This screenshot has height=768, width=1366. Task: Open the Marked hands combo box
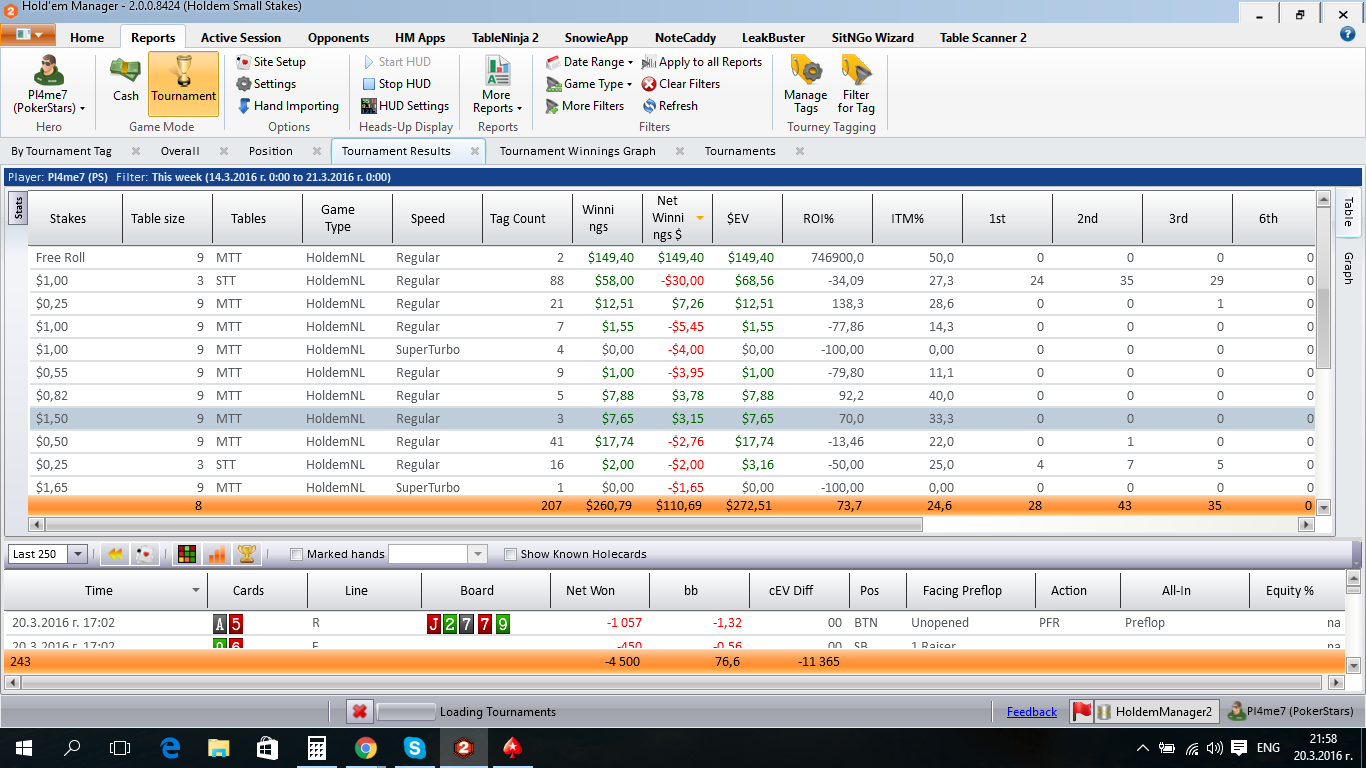pyautogui.click(x=437, y=554)
